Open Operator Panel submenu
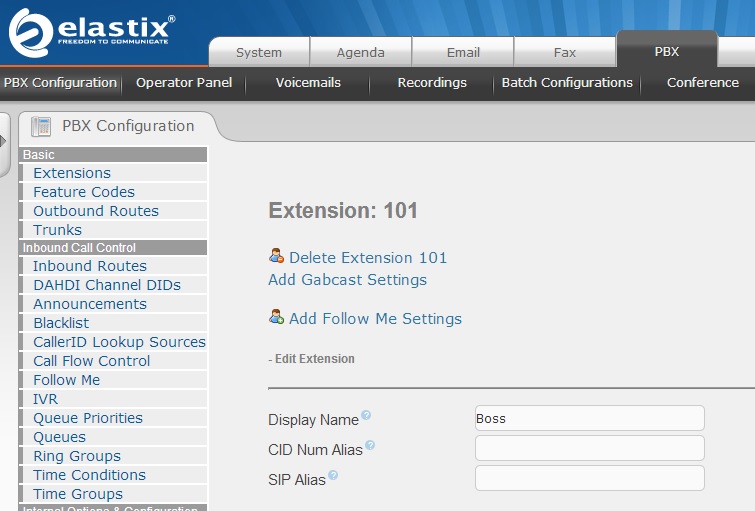This screenshot has height=511, width=755. pos(184,83)
